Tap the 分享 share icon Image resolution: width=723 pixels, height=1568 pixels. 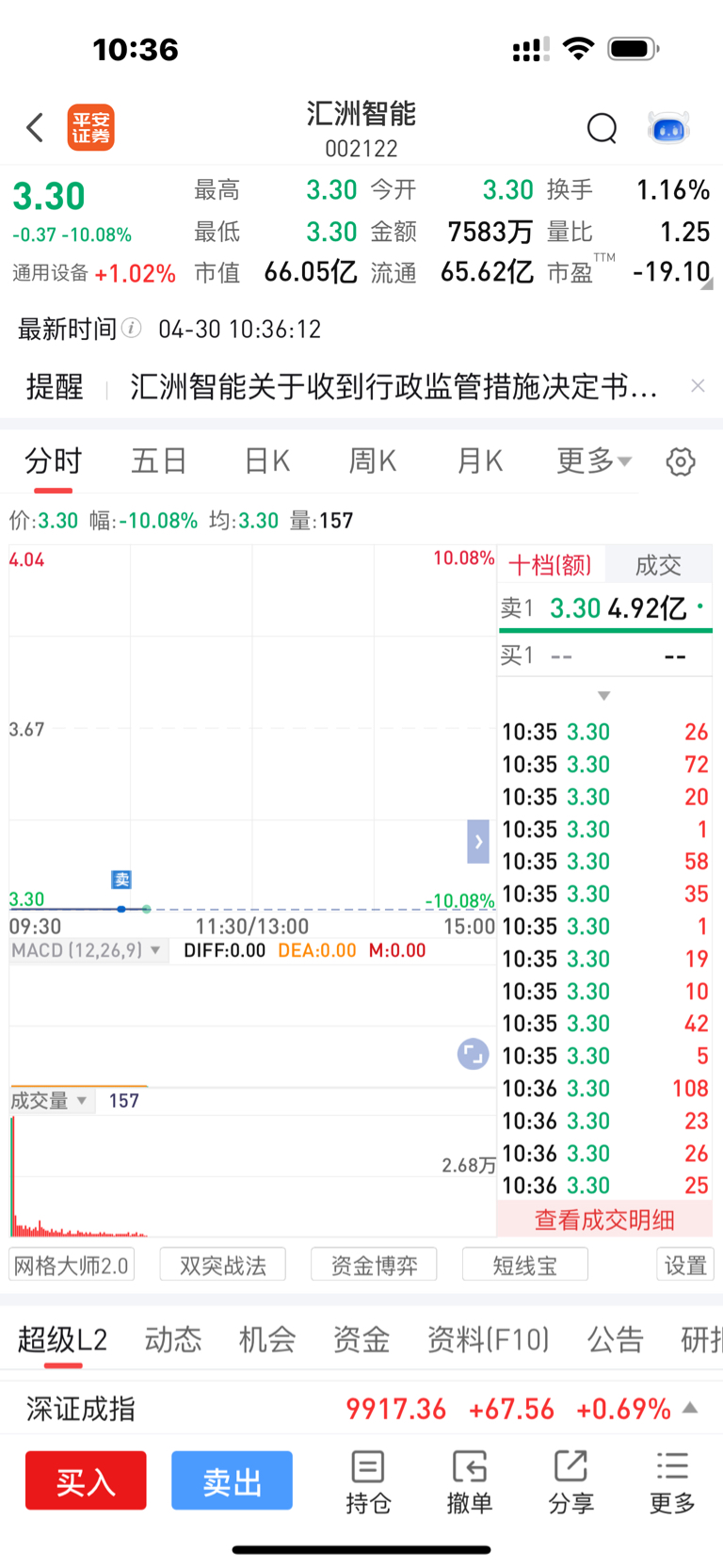coord(570,1481)
